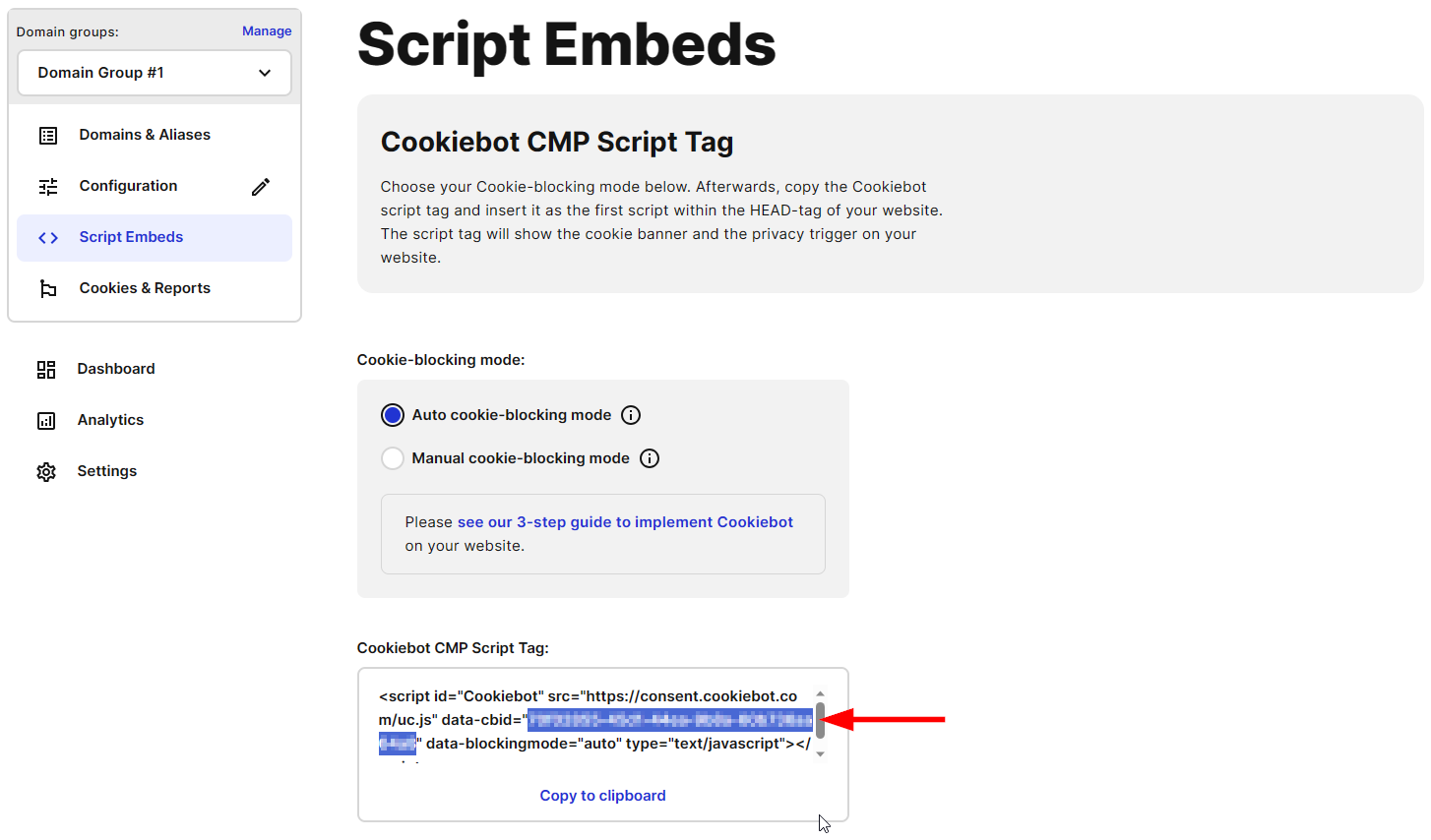Viewport: 1431px width, 840px height.
Task: Open the 3-step guide to implement Cookiebot
Action: (x=625, y=522)
